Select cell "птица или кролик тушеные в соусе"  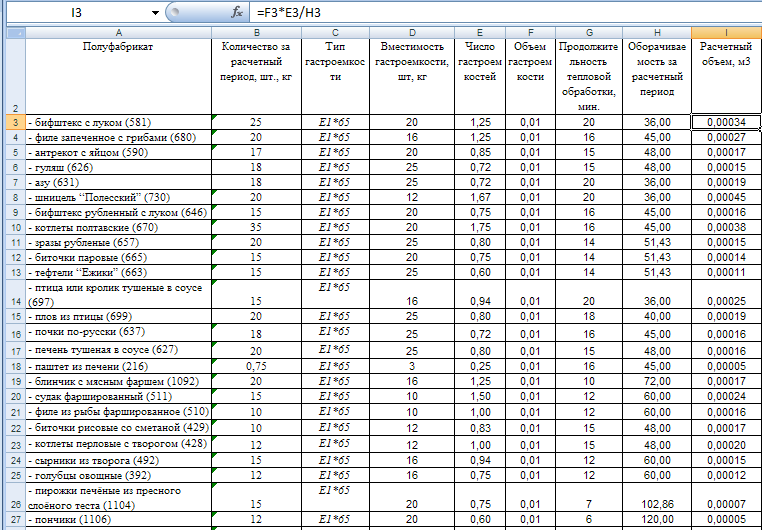(x=119, y=294)
